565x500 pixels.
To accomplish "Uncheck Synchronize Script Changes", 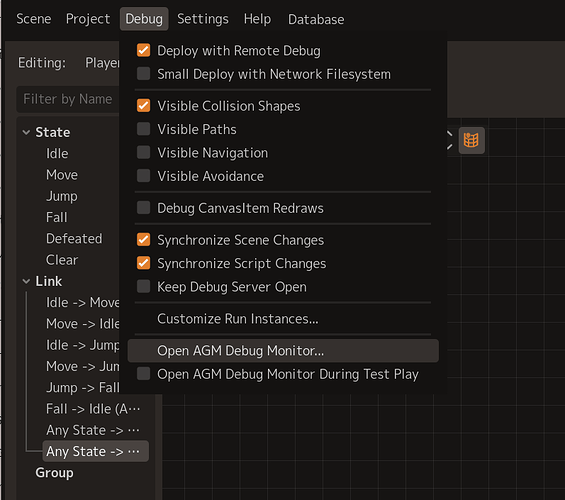I will [x=143, y=263].
